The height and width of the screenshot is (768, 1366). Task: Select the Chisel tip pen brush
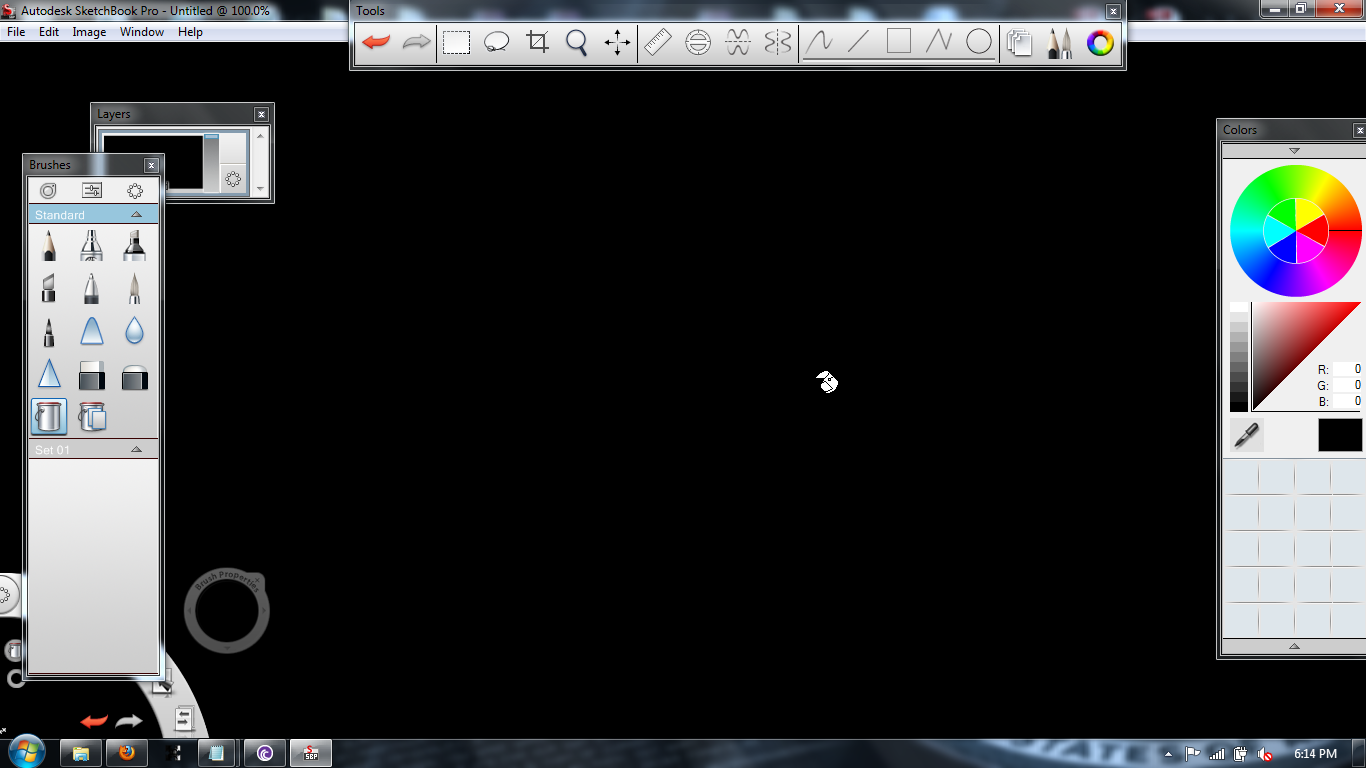tap(49, 288)
